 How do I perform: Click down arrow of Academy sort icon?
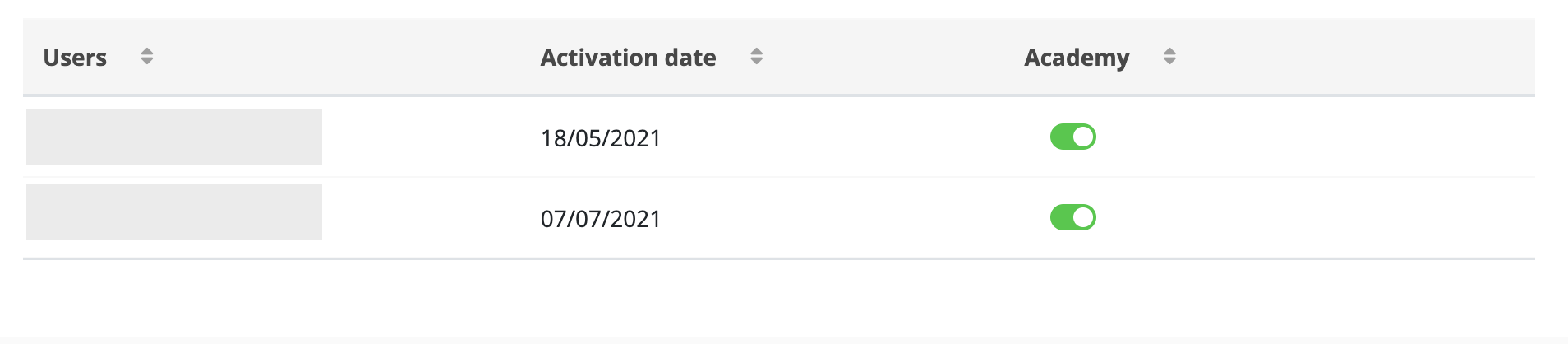click(1169, 61)
